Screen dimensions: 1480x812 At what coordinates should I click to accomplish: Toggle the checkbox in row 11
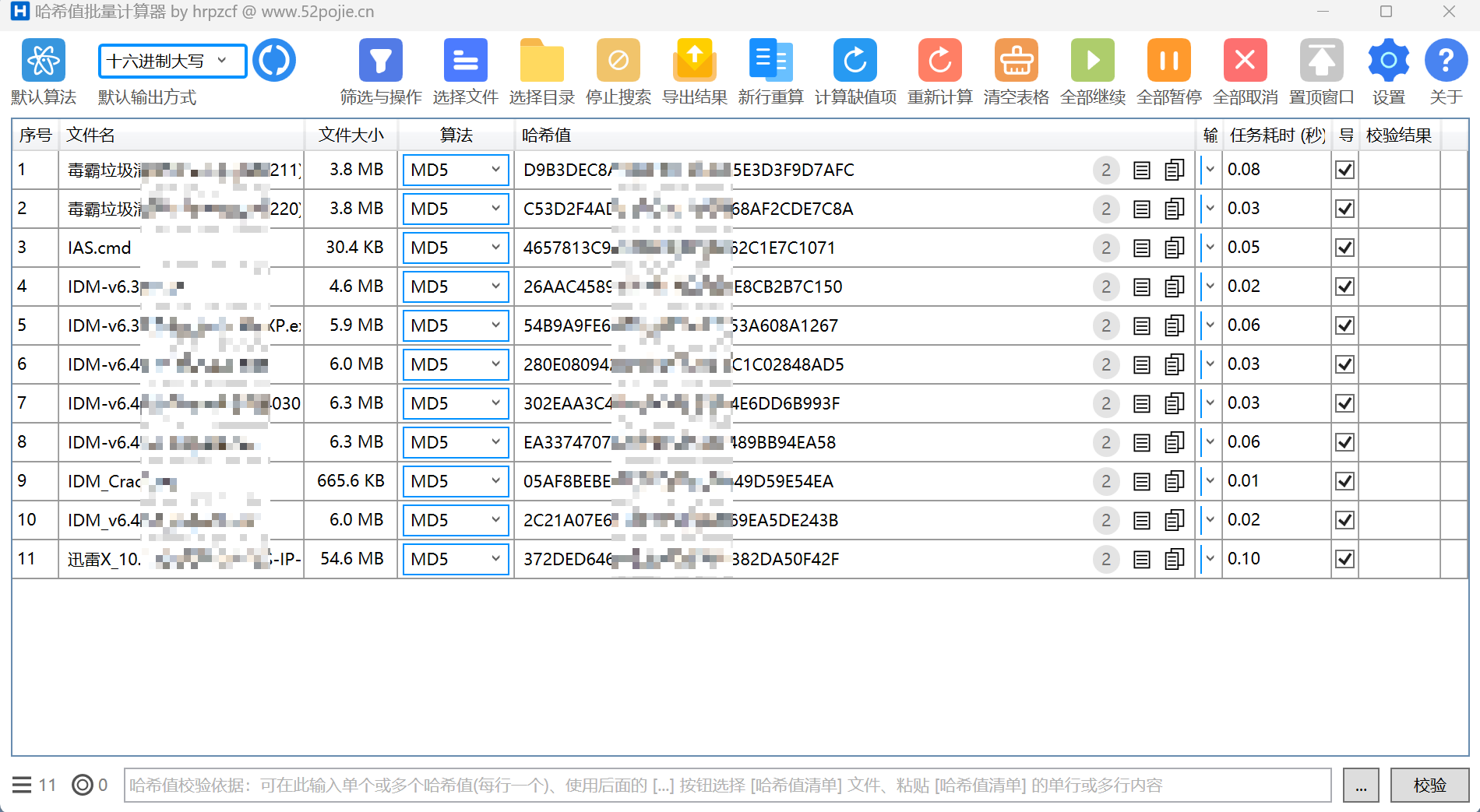click(x=1344, y=559)
